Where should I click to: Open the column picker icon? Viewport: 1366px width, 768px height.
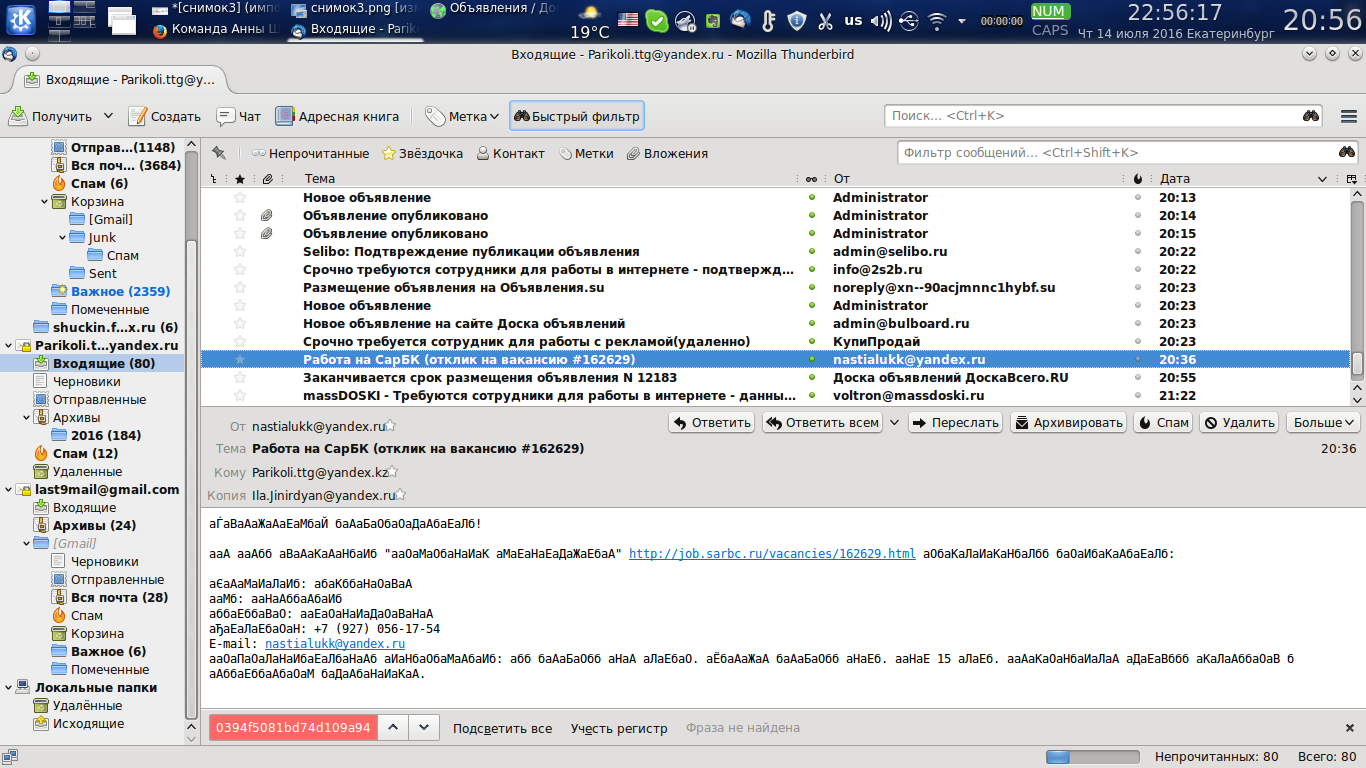click(x=1352, y=179)
